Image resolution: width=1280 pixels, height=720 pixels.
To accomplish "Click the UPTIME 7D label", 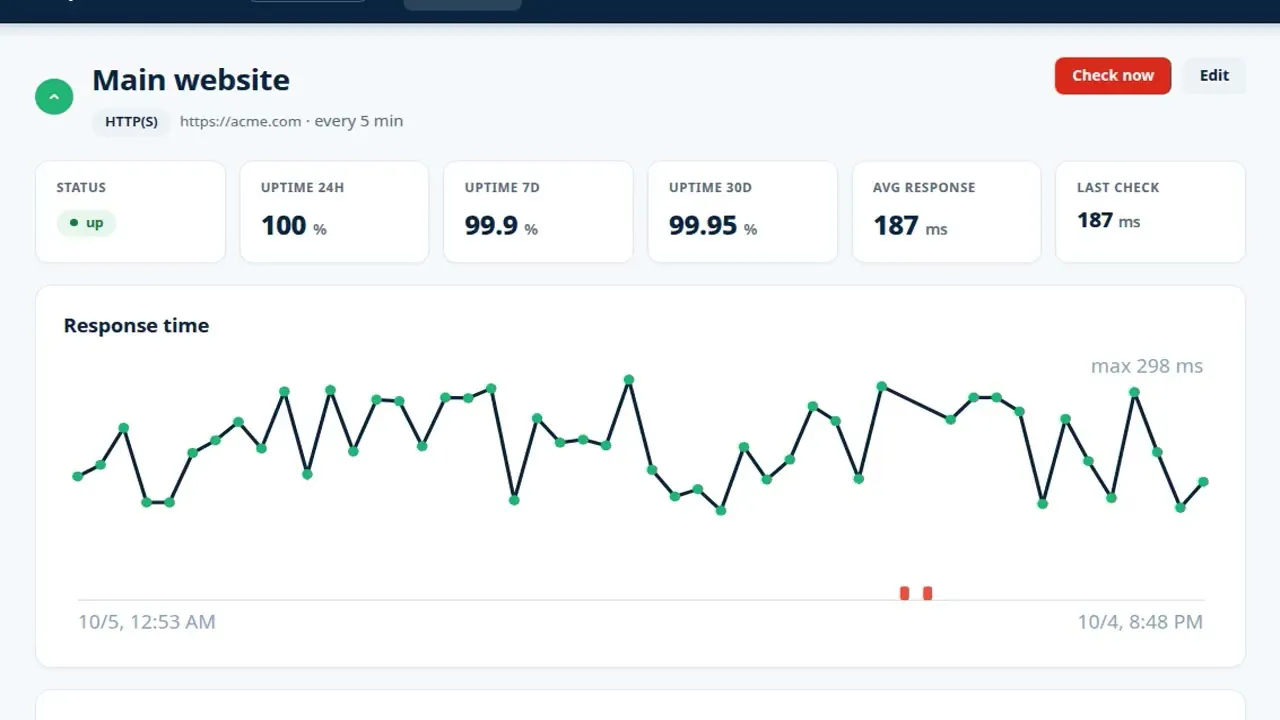I will coord(502,187).
